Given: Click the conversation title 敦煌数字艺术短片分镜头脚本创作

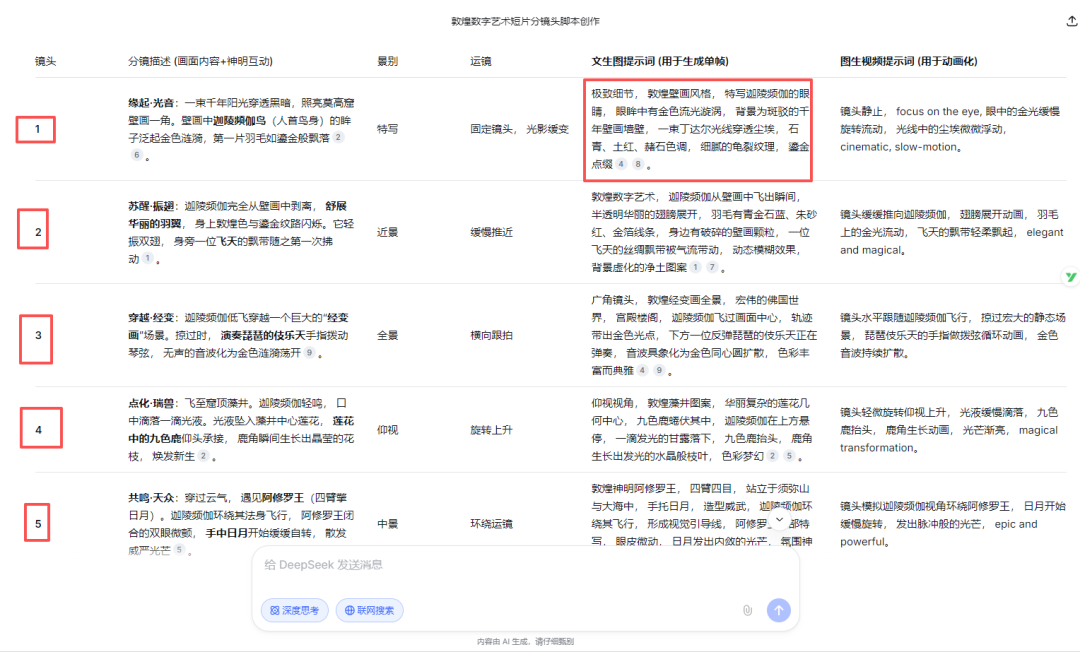Looking at the screenshot, I should pyautogui.click(x=539, y=21).
